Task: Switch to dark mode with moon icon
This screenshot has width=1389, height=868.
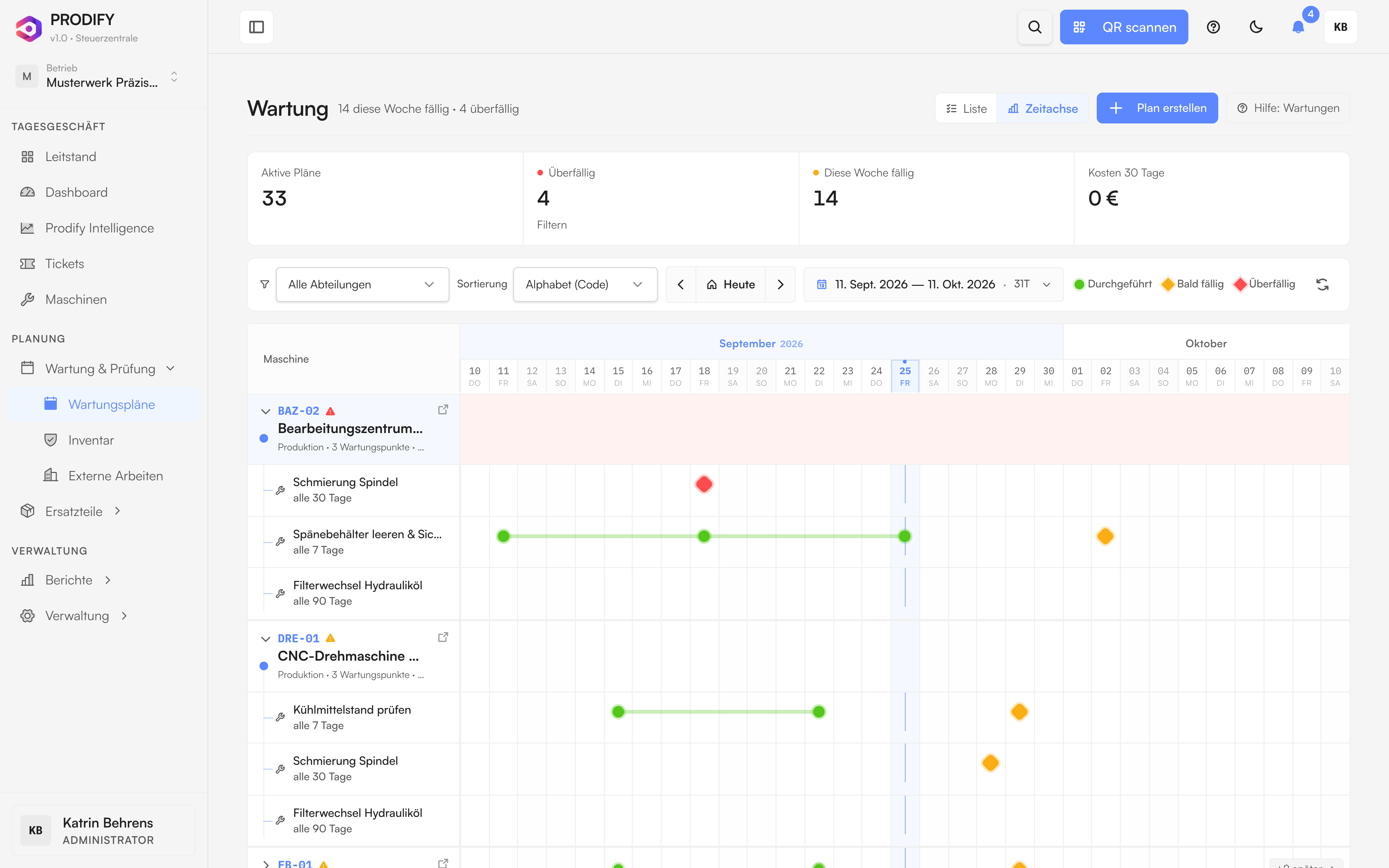Action: pyautogui.click(x=1256, y=27)
